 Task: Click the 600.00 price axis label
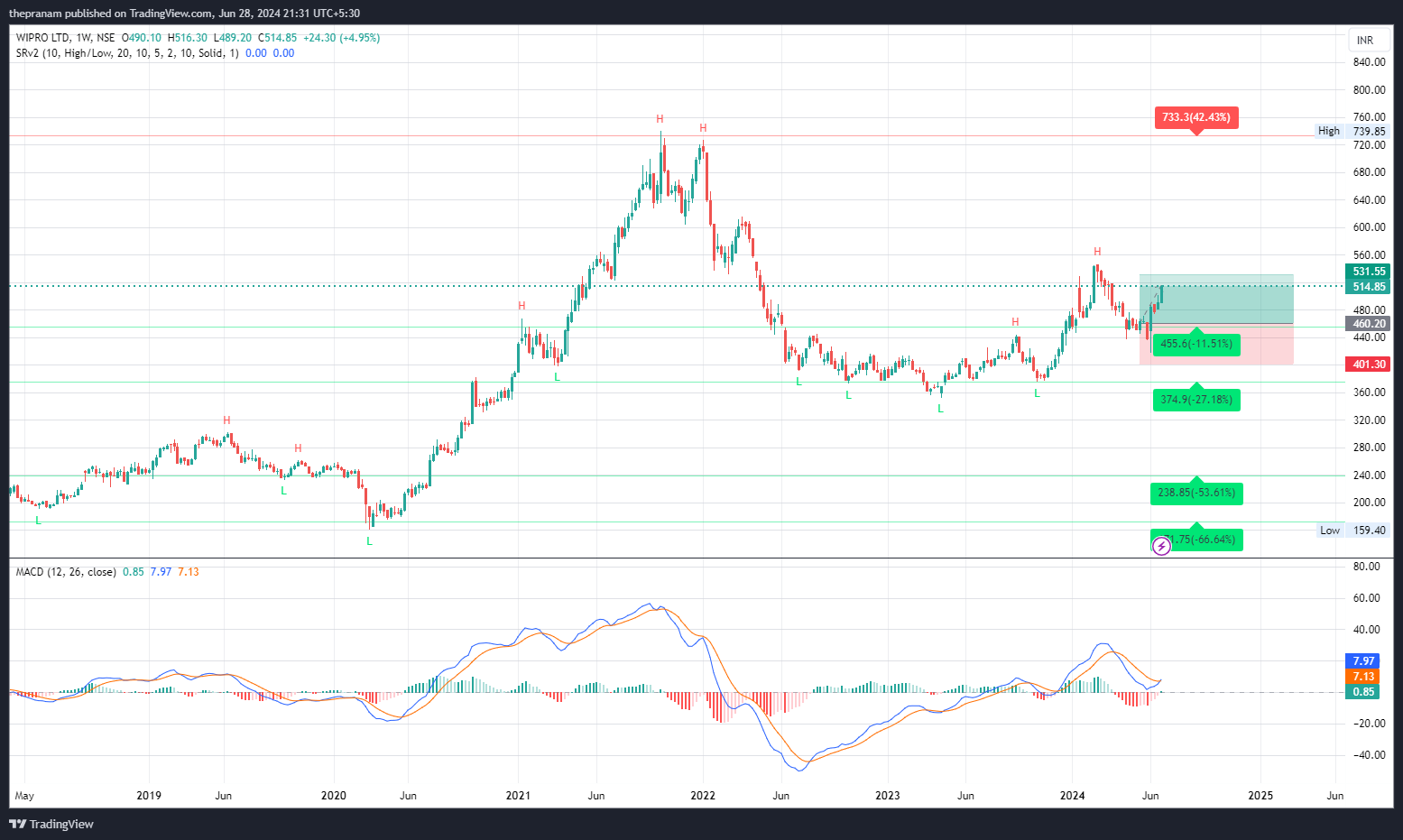click(x=1369, y=227)
